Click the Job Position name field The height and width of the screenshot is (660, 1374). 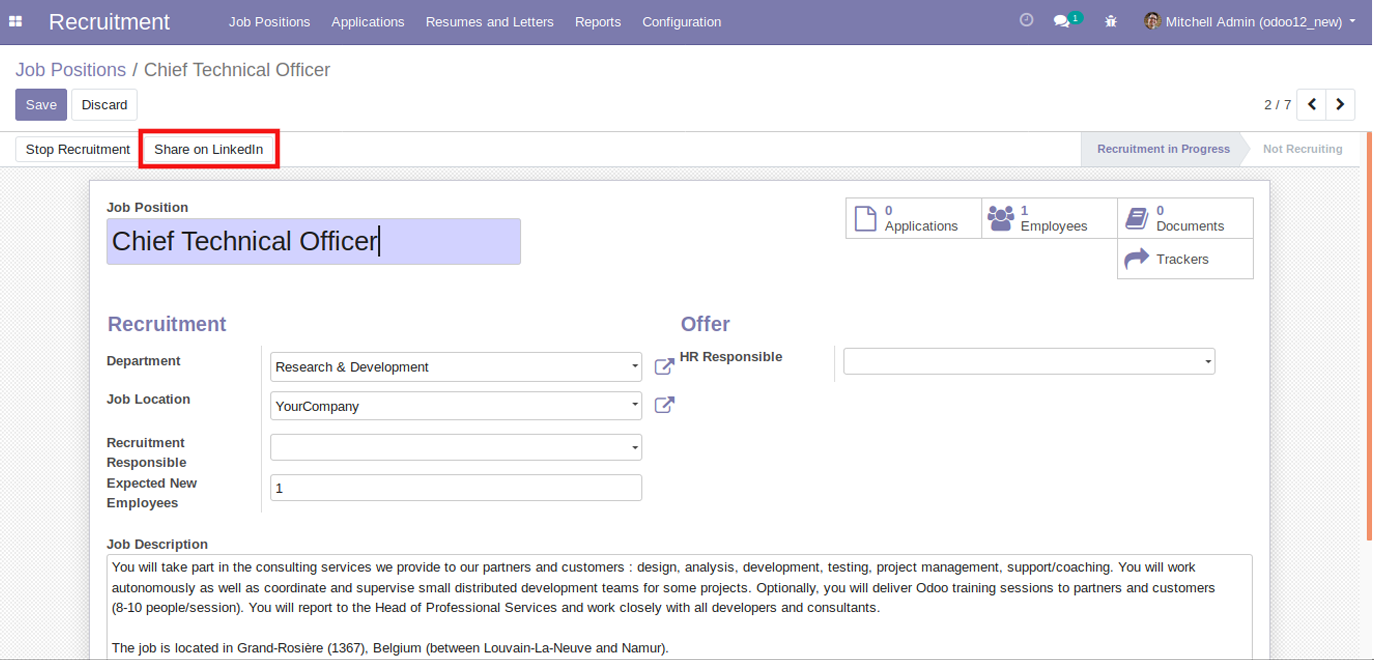(x=314, y=241)
